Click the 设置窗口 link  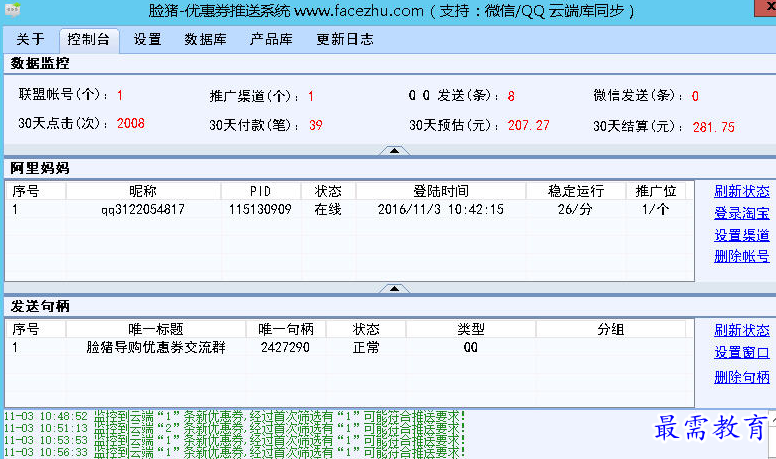click(x=741, y=353)
